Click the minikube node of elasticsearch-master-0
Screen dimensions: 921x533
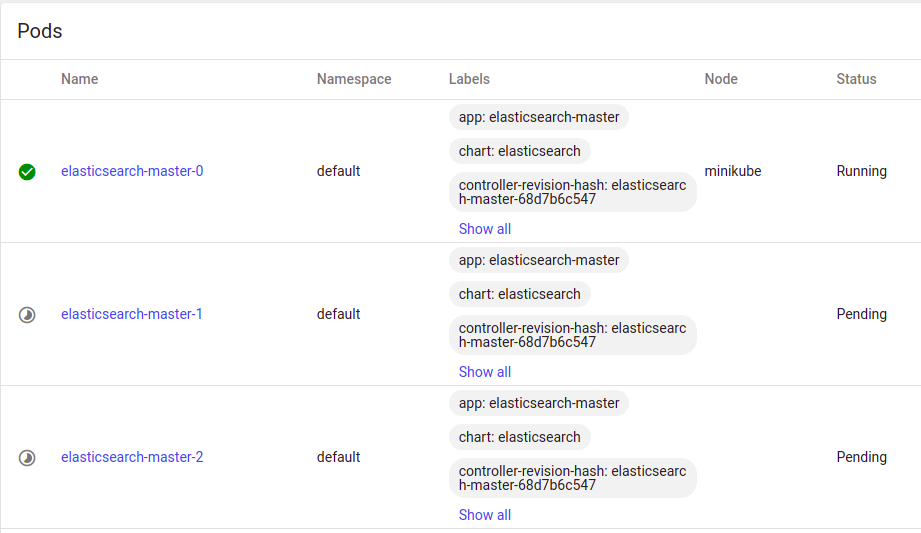732,171
